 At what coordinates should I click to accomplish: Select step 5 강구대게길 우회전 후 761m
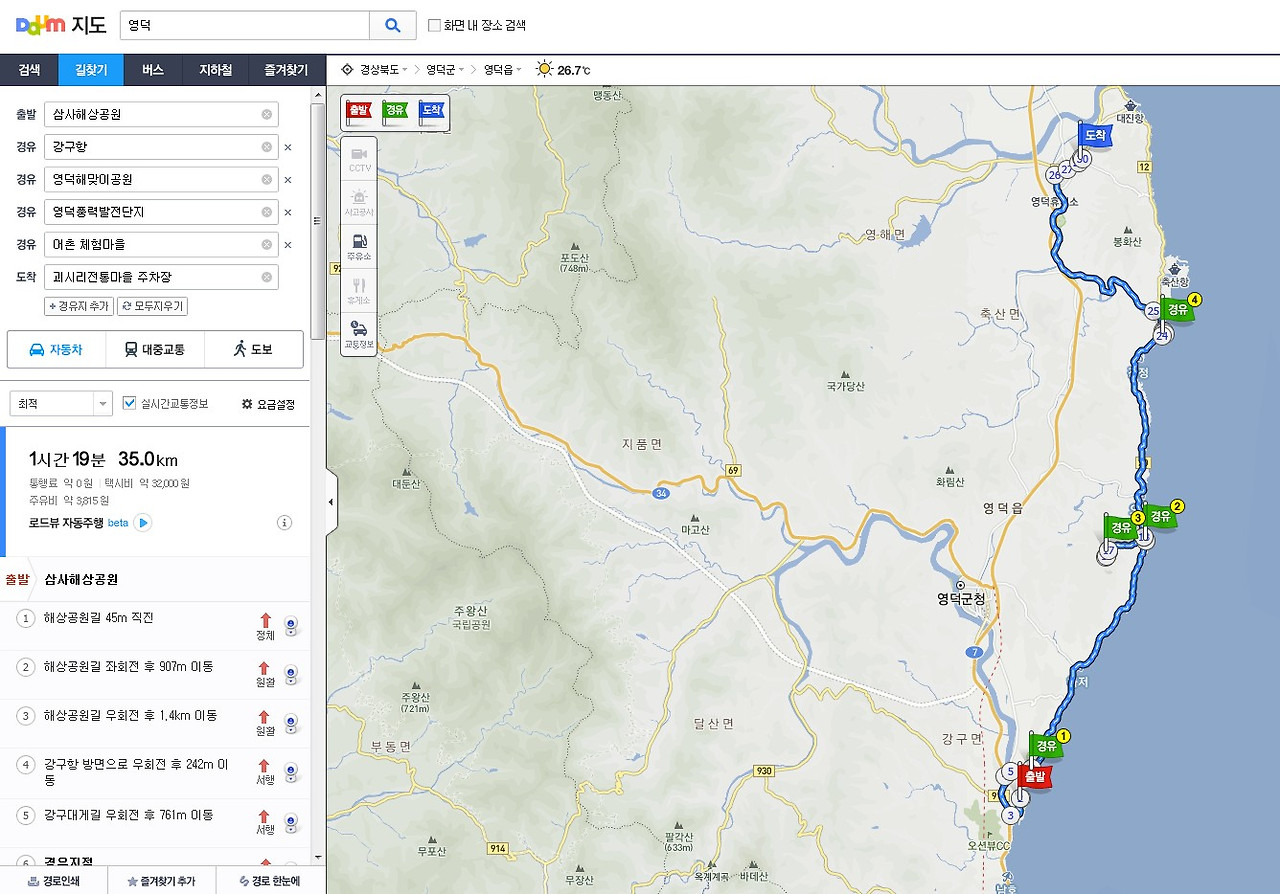[155, 822]
